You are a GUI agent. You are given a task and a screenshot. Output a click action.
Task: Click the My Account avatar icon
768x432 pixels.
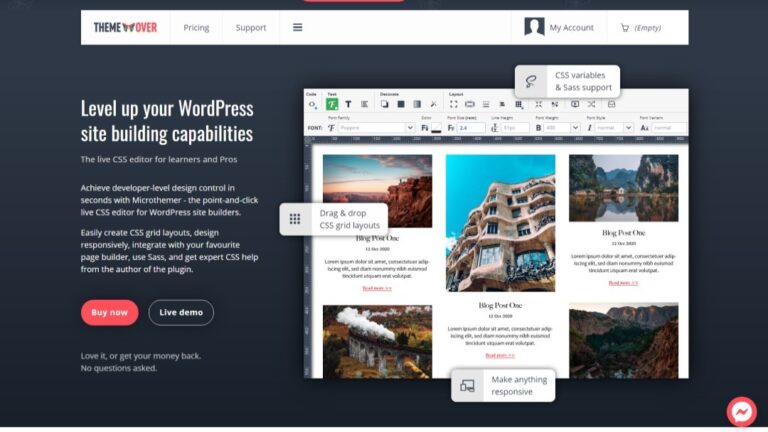click(535, 28)
